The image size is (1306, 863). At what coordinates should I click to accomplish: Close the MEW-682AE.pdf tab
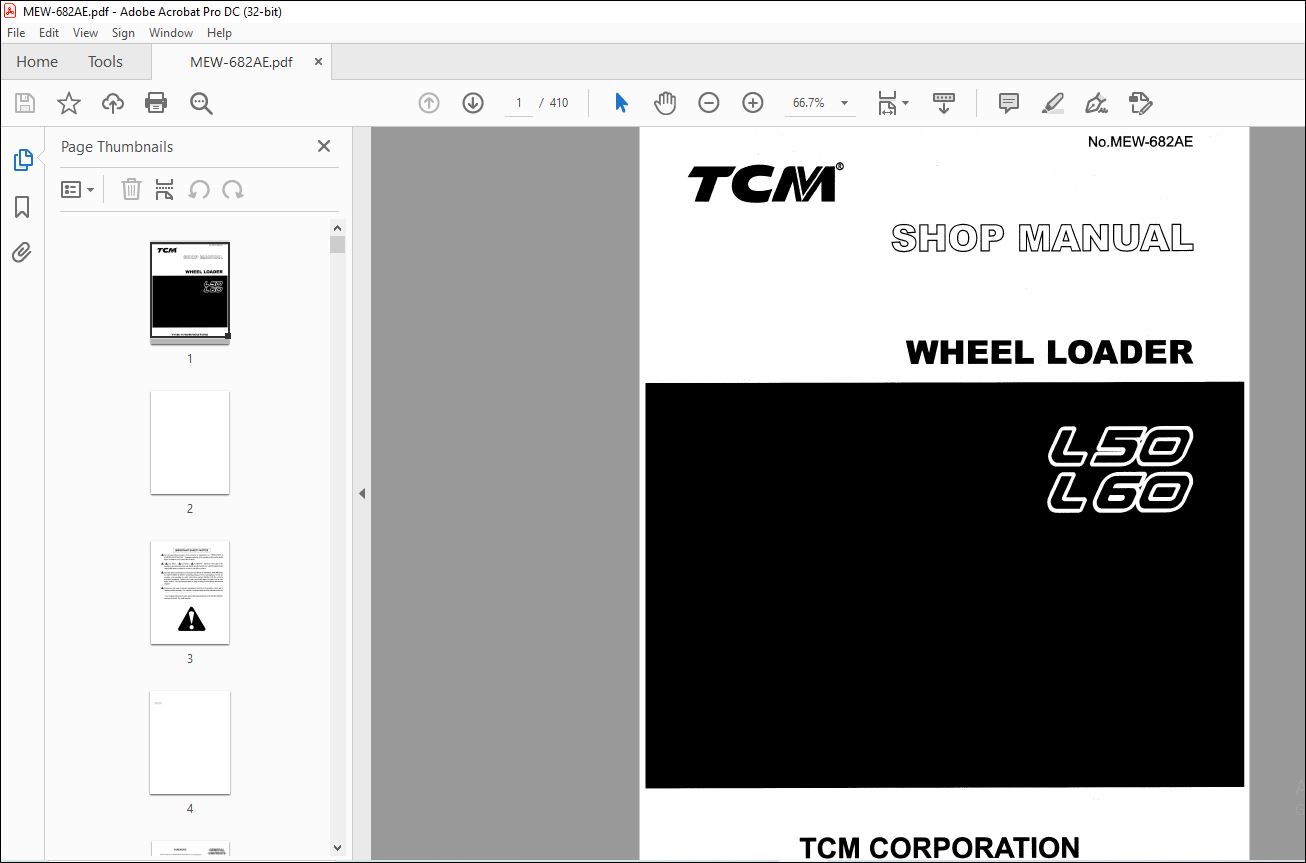click(x=319, y=62)
